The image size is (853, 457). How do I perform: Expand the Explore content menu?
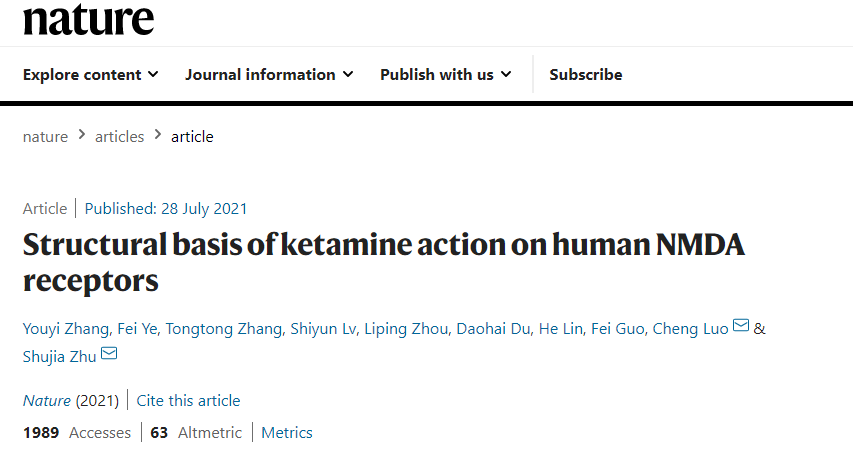pyautogui.click(x=90, y=74)
